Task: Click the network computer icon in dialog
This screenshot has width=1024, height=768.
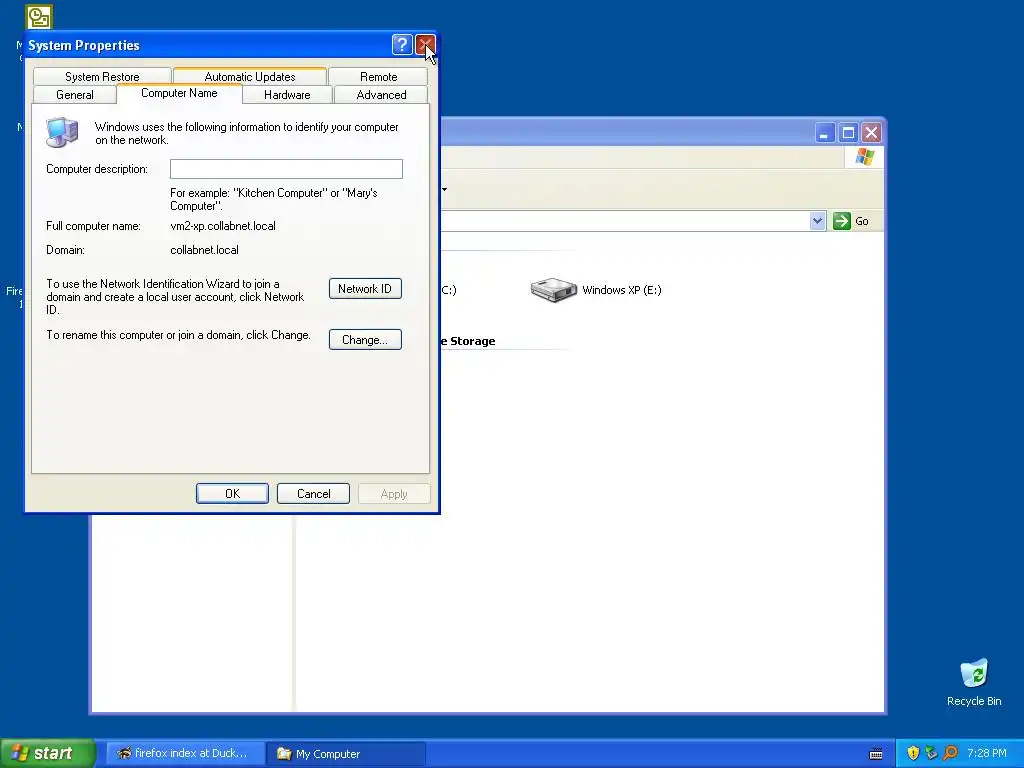Action: 62,132
